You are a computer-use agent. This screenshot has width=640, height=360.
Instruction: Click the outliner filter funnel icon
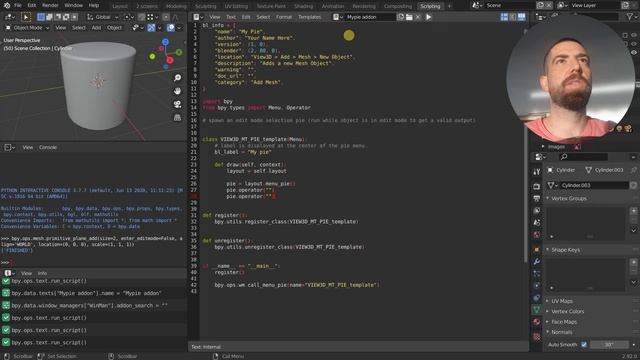(x=630, y=17)
